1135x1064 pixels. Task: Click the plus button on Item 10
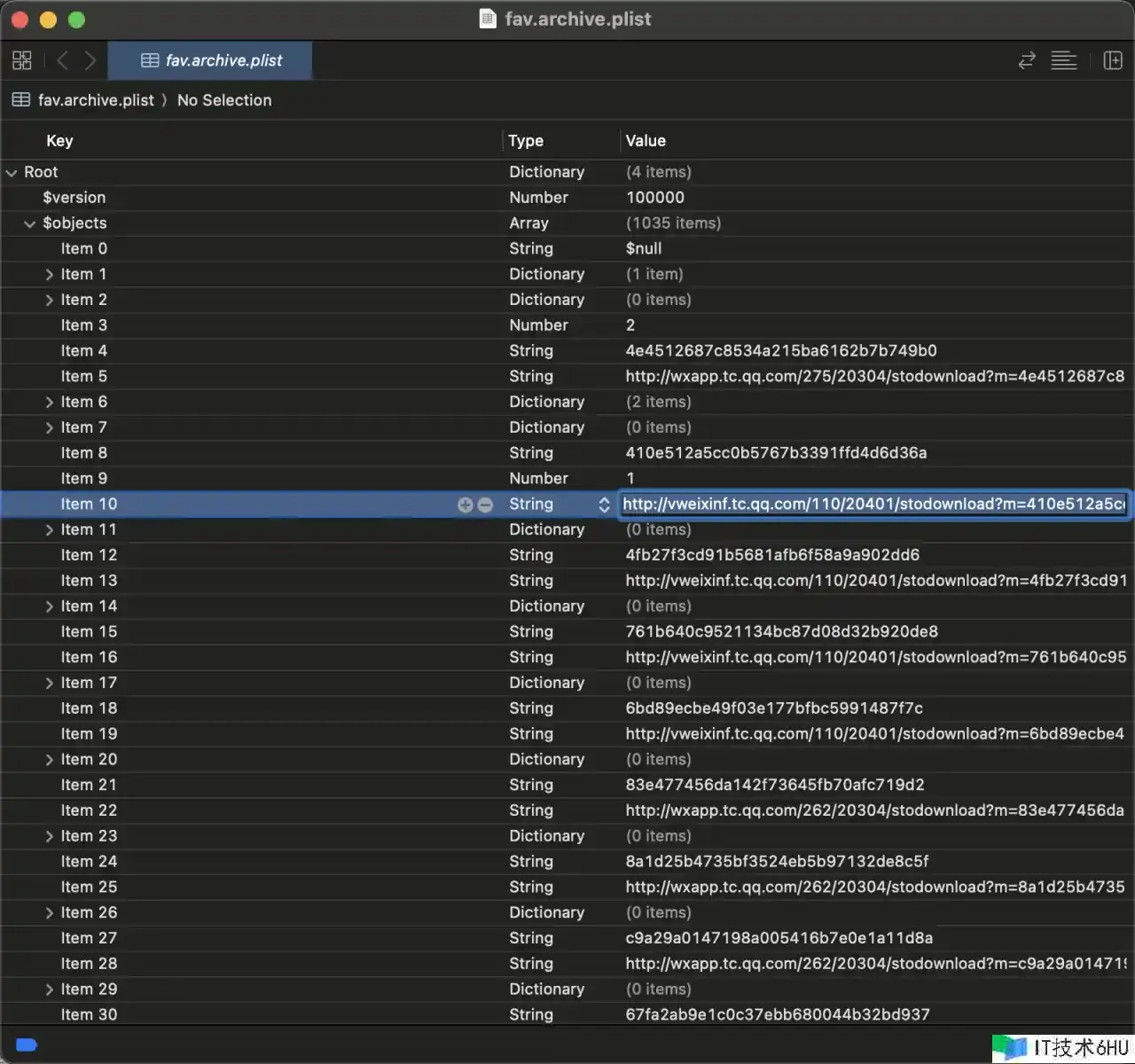[x=465, y=505]
